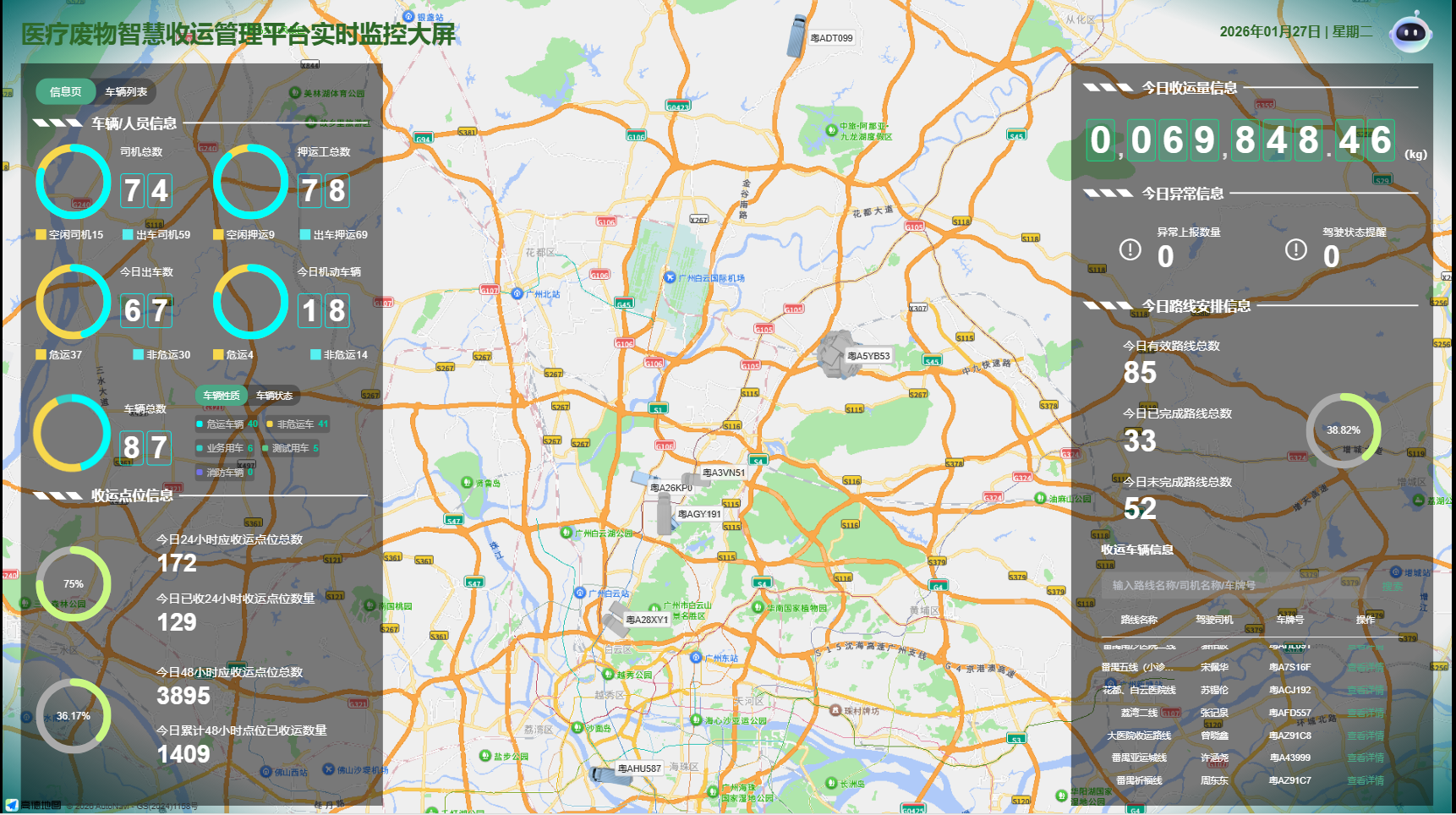Image resolution: width=1456 pixels, height=815 pixels.
Task: Click the 高德地图 logo
Action: [33, 805]
